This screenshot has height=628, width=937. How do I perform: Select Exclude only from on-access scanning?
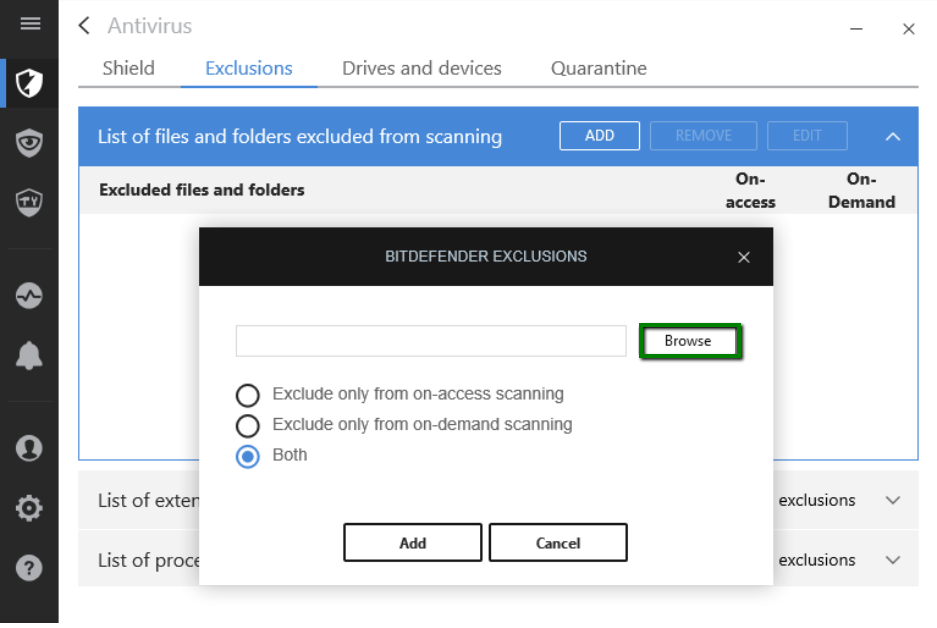click(247, 395)
